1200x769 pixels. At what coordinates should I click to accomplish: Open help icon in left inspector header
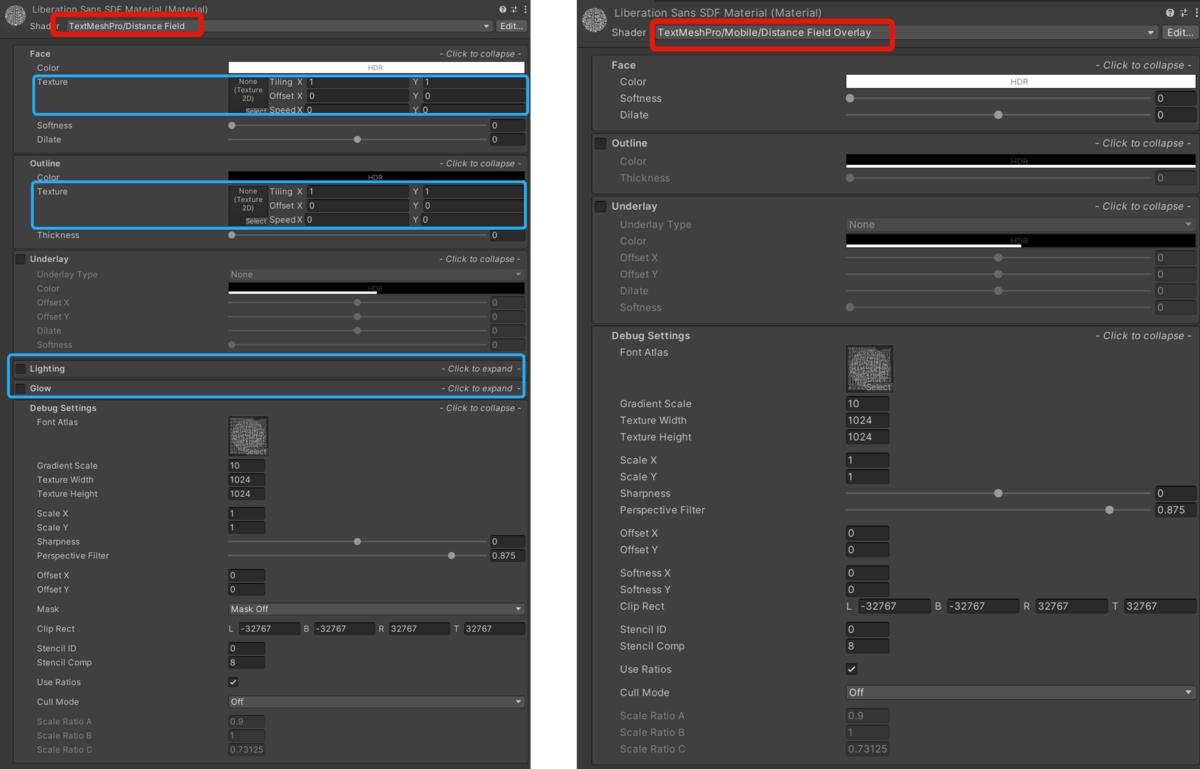pyautogui.click(x=503, y=9)
